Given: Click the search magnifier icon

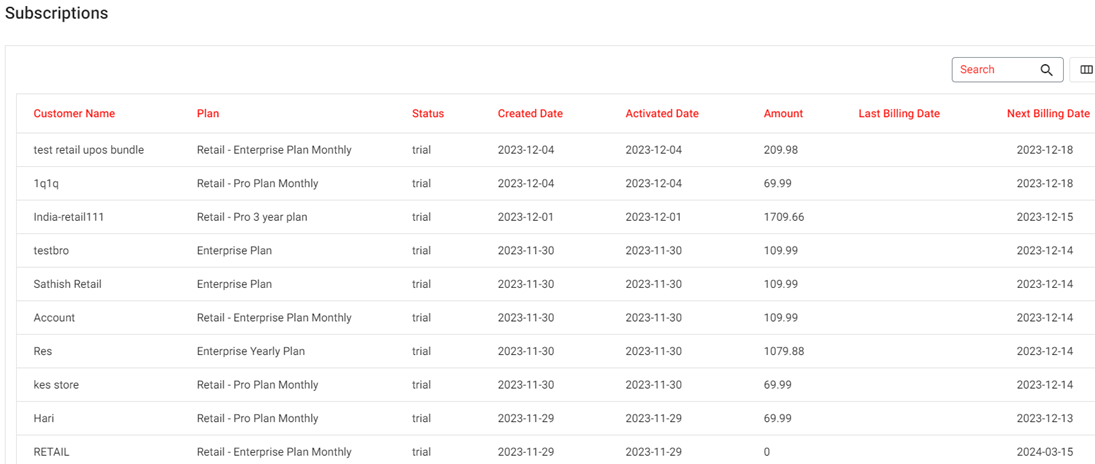Looking at the screenshot, I should pyautogui.click(x=1046, y=70).
